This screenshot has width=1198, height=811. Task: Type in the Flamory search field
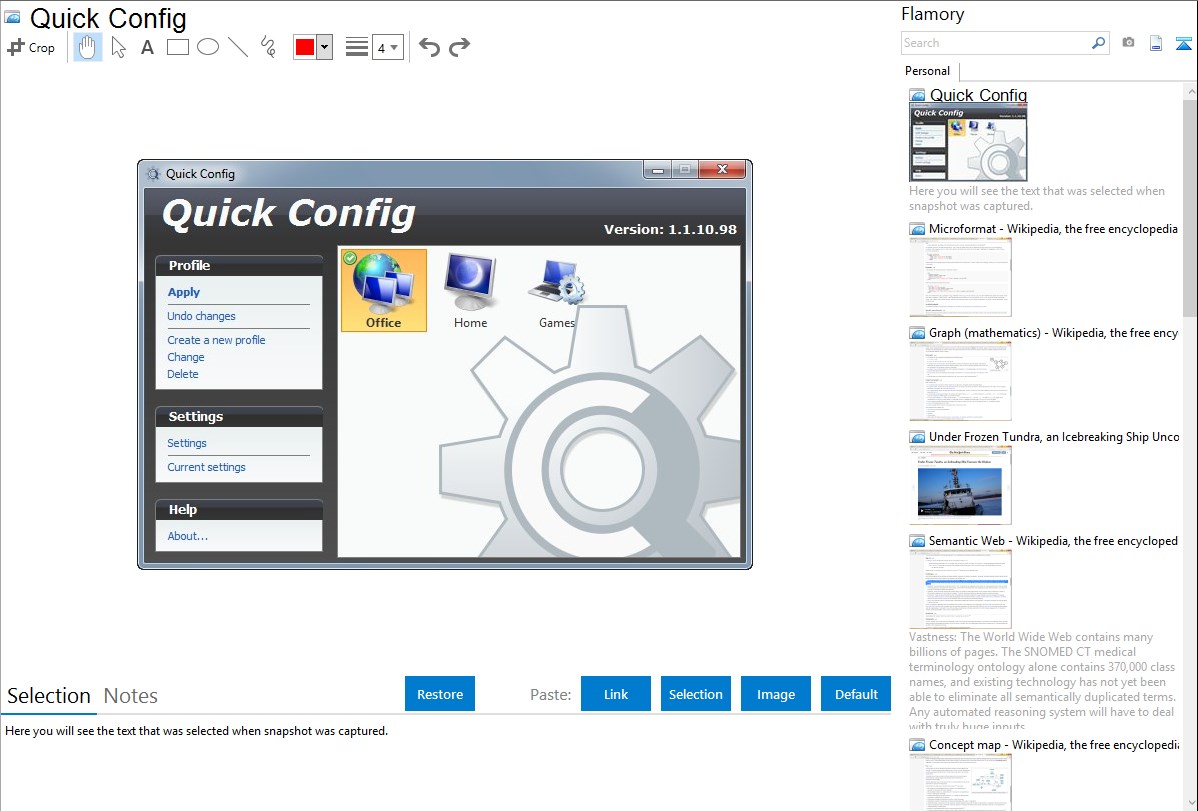(x=995, y=43)
